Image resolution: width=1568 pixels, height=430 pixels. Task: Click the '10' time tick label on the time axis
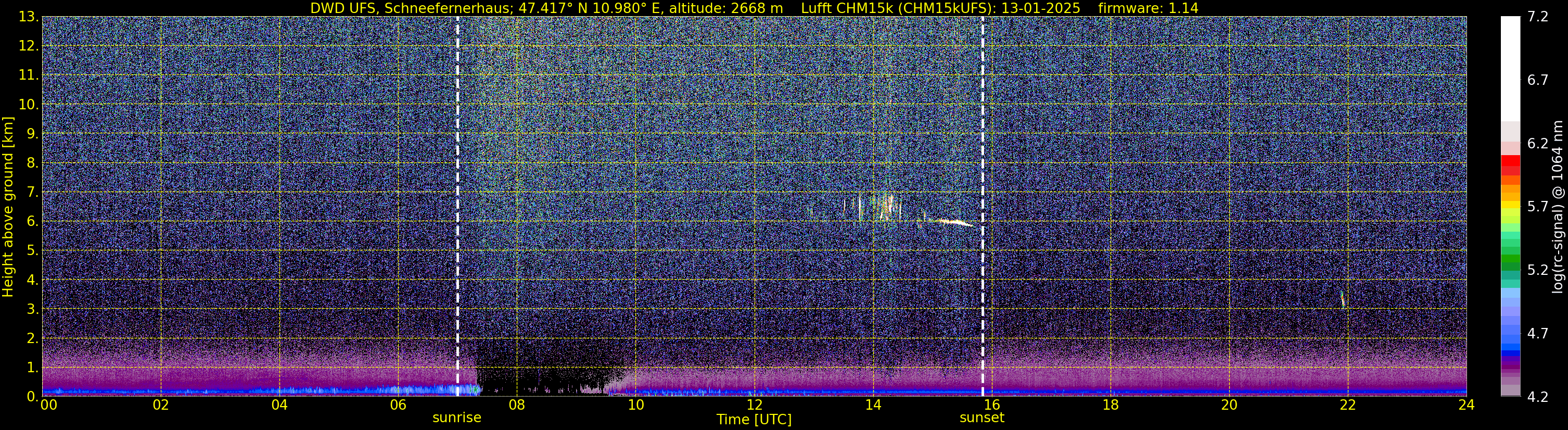(x=635, y=405)
